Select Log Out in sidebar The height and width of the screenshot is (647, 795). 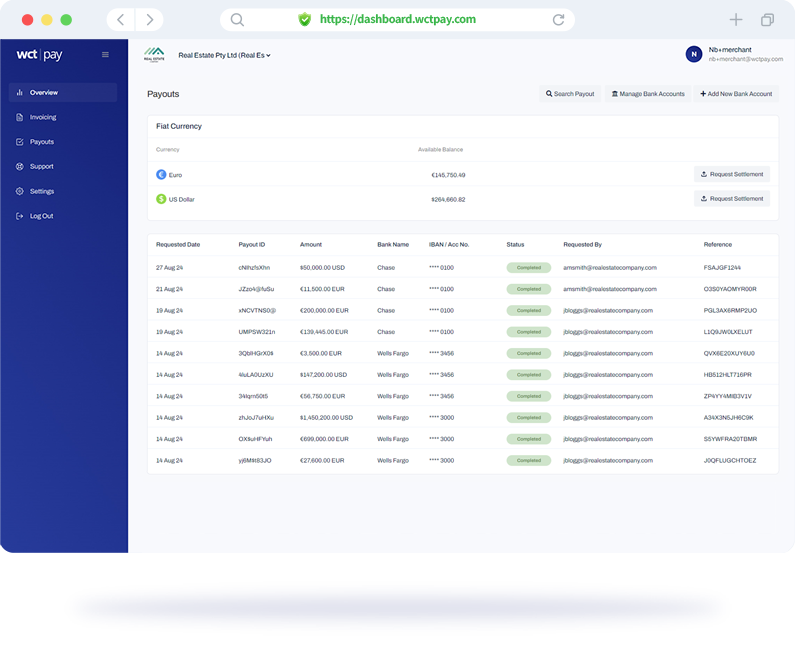tap(42, 216)
